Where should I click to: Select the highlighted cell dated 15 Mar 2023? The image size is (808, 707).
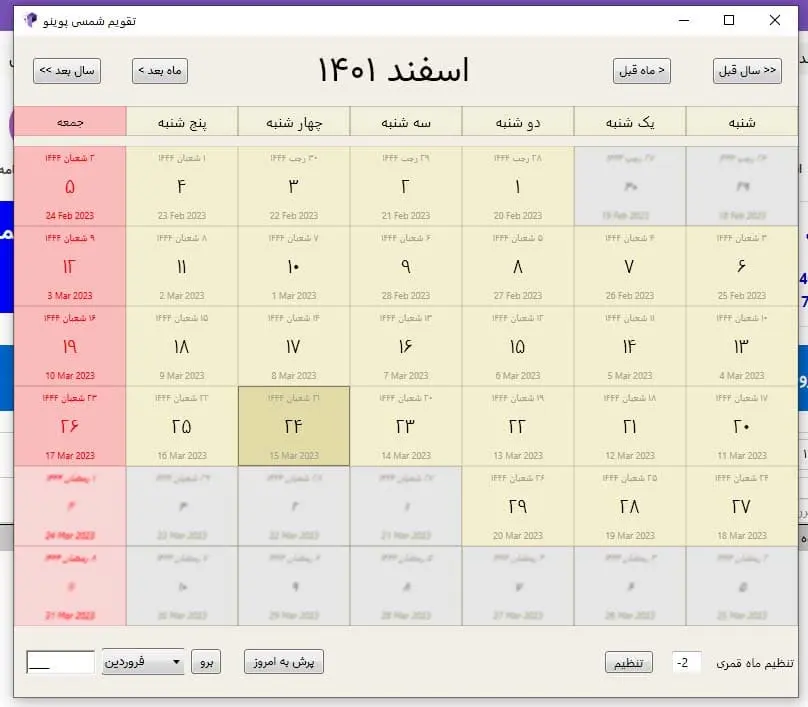(x=294, y=426)
